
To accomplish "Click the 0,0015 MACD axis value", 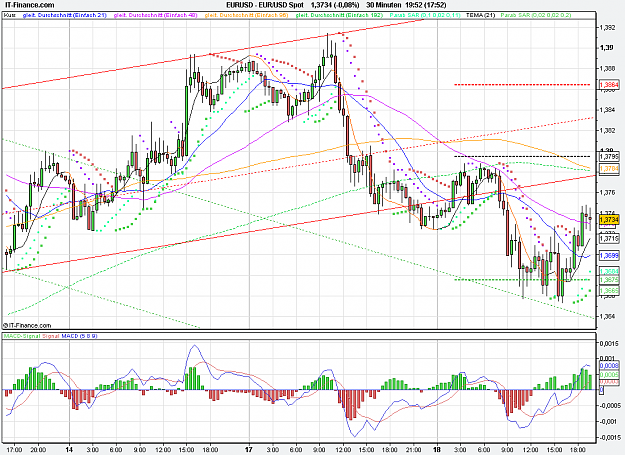I will 609,343.
